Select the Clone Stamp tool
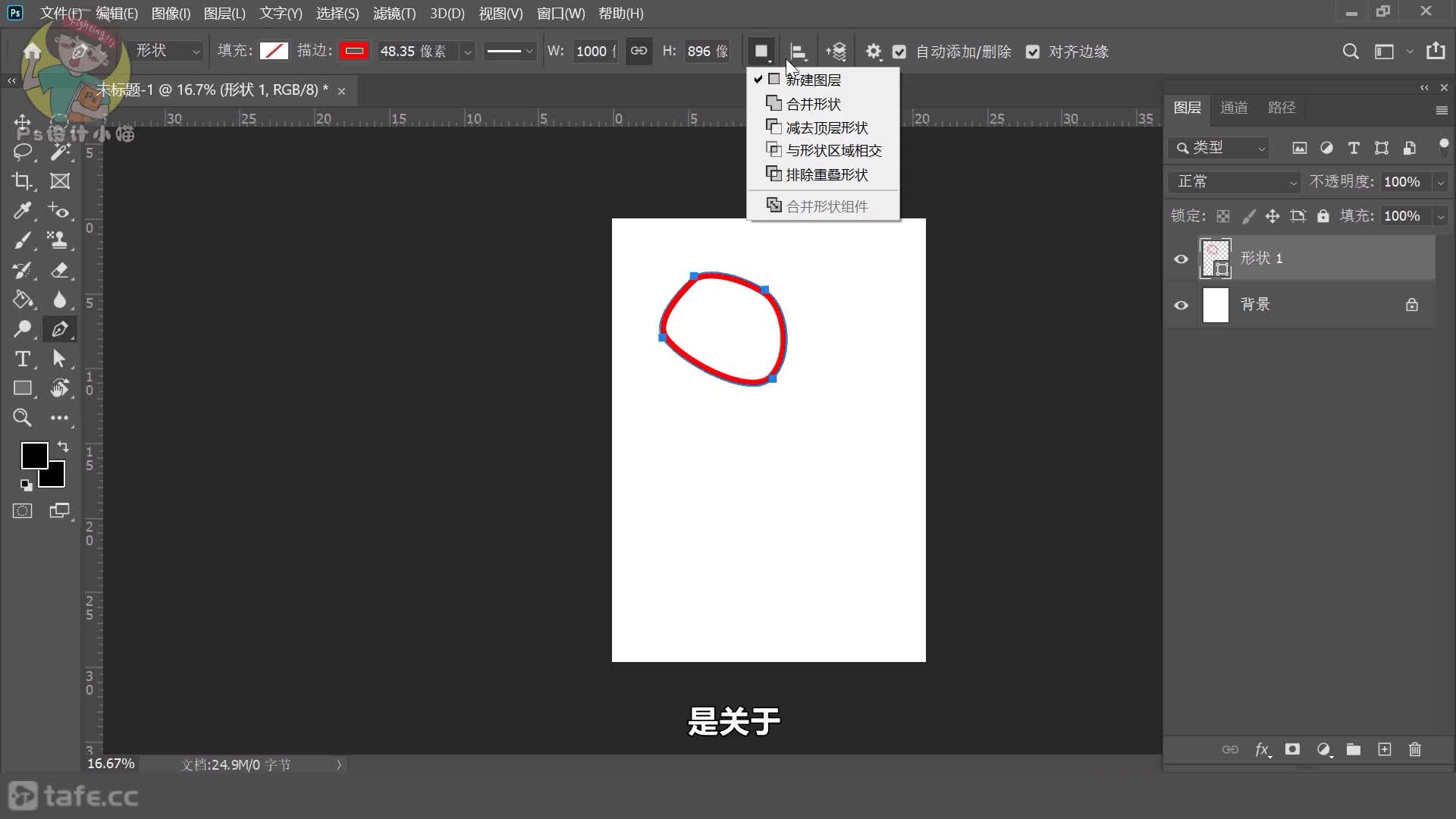 [58, 240]
